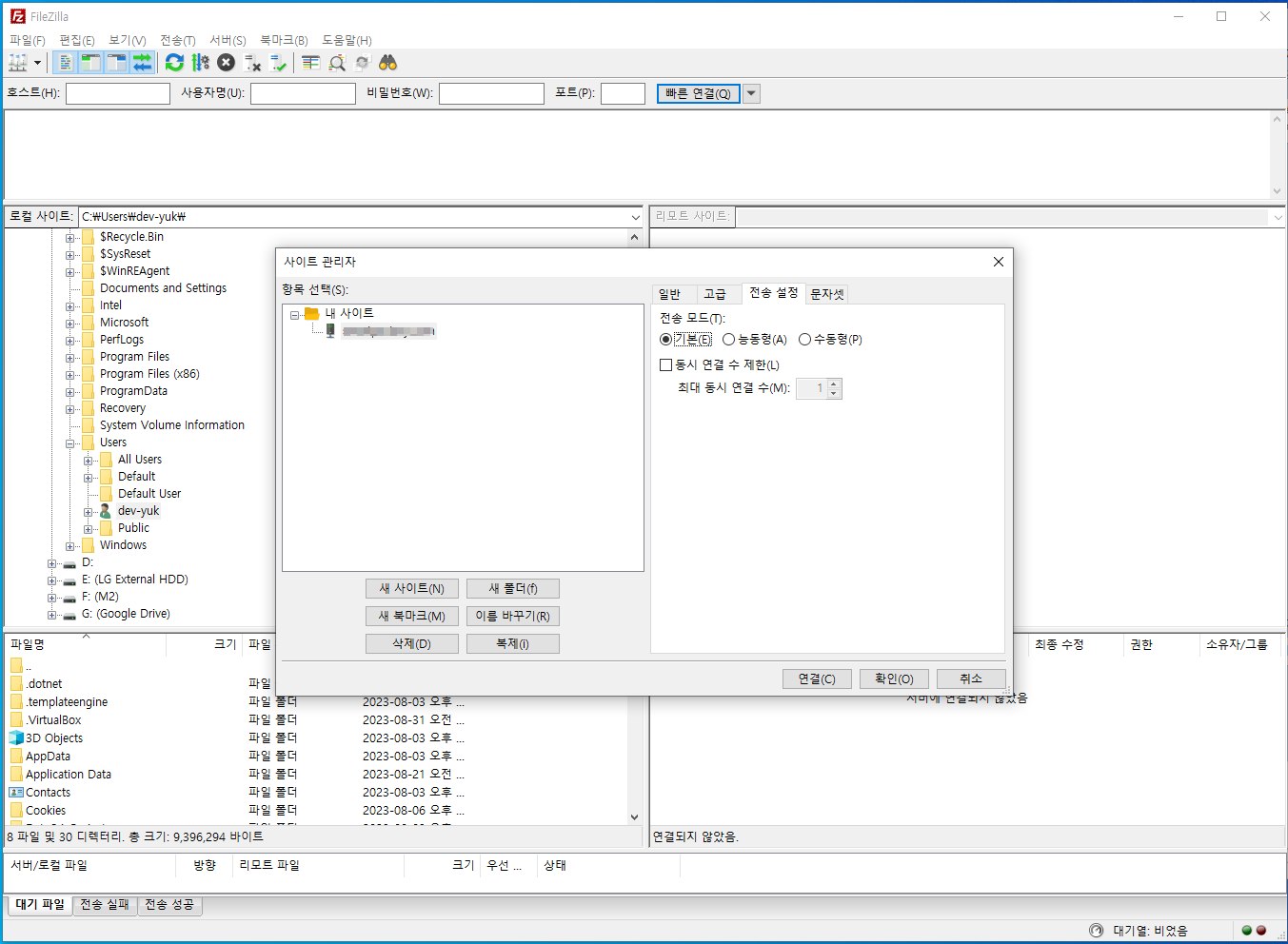Open Site Manager dropdown arrow in toolbar
The height and width of the screenshot is (944, 1288).
point(38,63)
